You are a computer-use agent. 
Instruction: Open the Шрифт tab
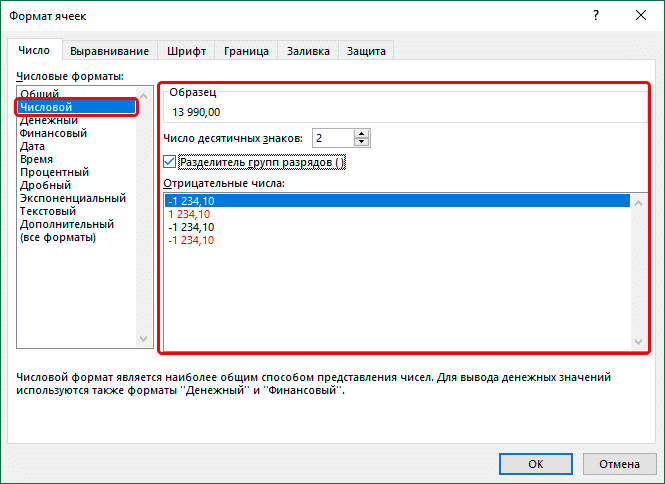point(187,51)
